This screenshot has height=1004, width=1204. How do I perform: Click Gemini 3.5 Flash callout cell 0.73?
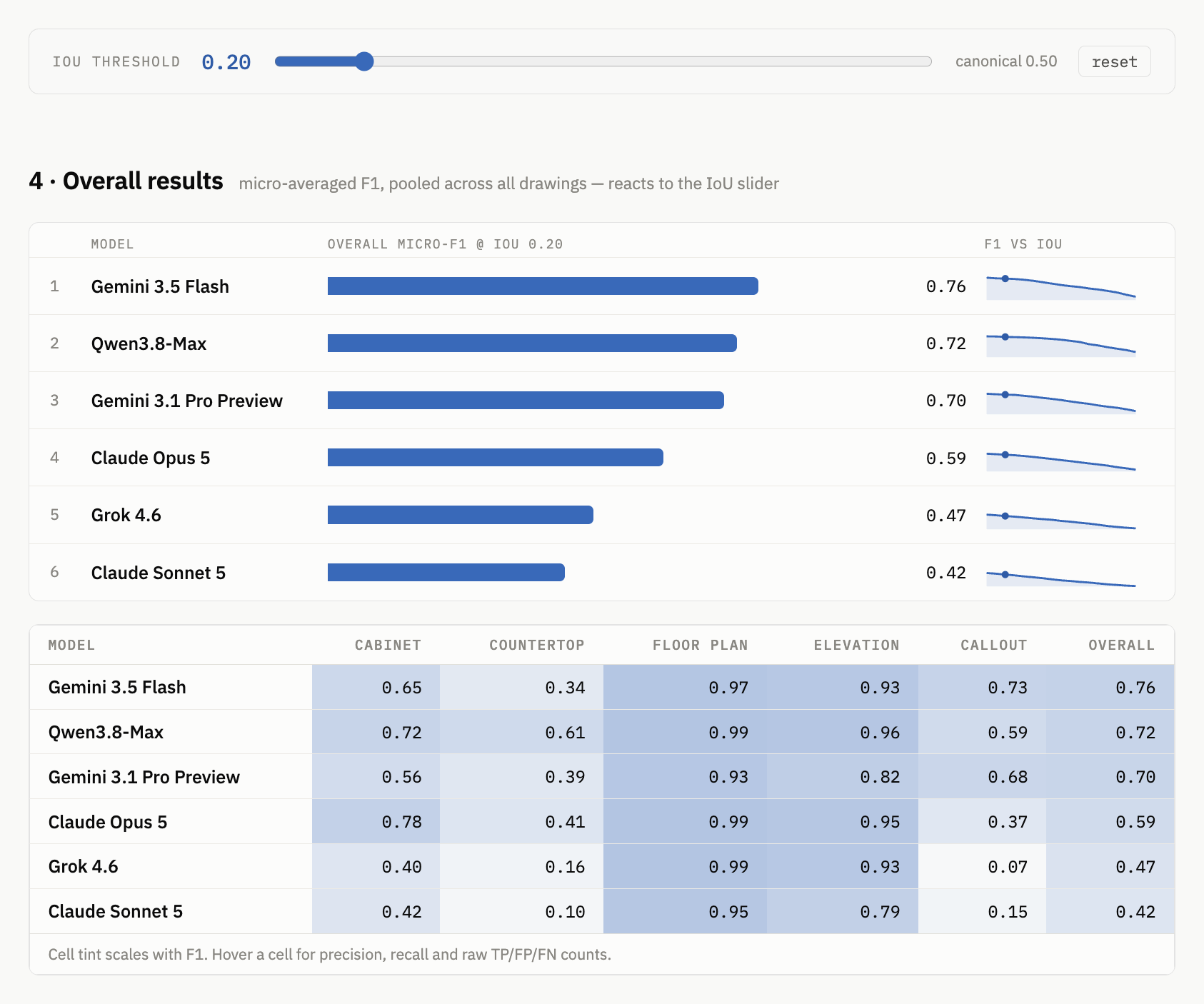click(x=983, y=687)
